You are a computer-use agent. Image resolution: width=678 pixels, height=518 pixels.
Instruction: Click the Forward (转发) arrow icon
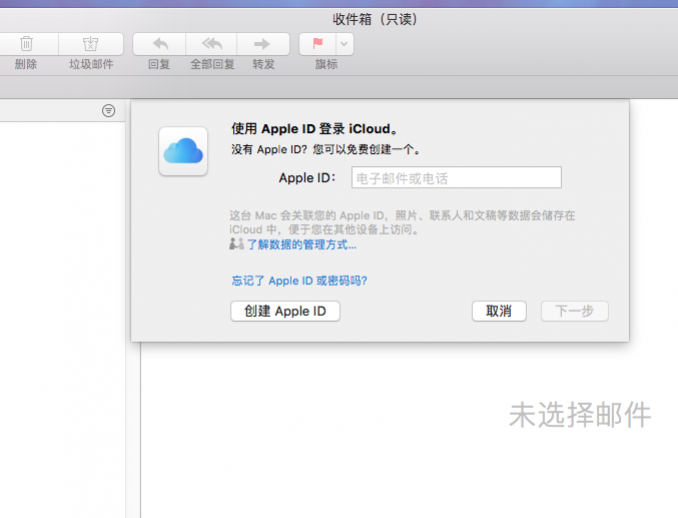click(x=262, y=44)
